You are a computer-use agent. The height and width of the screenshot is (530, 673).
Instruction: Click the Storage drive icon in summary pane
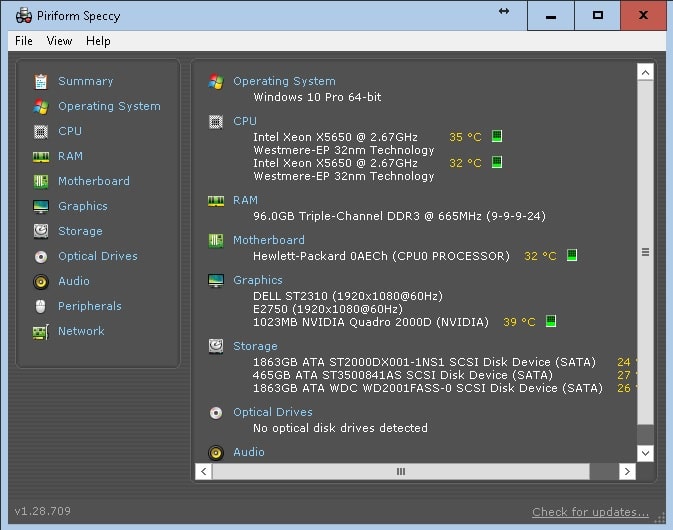216,346
